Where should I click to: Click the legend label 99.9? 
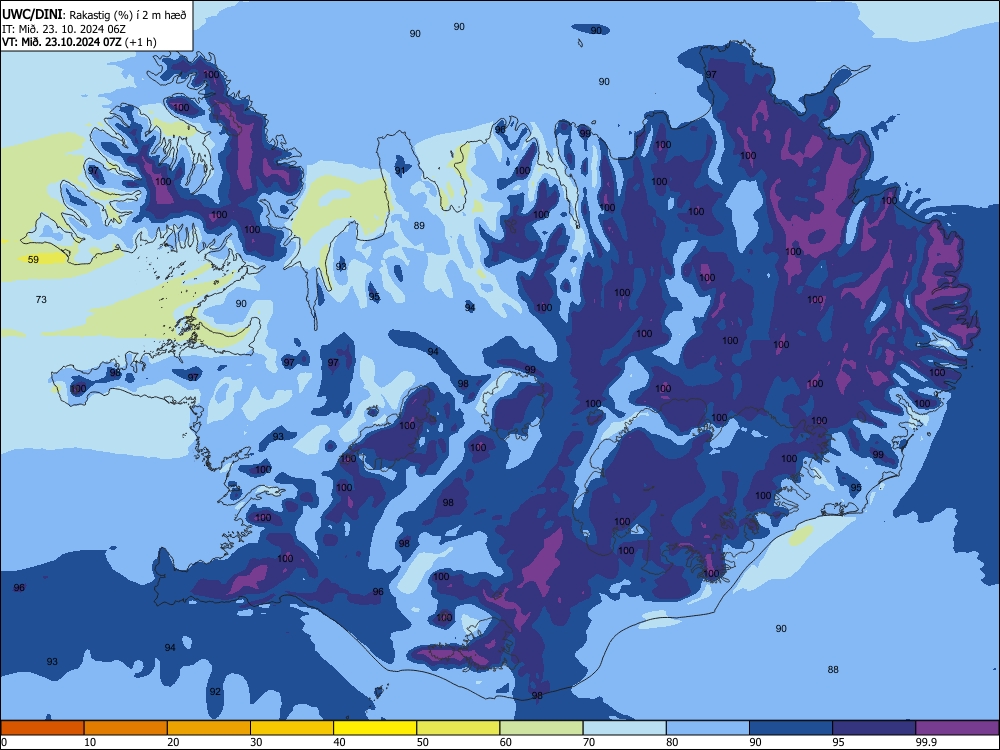point(926,742)
